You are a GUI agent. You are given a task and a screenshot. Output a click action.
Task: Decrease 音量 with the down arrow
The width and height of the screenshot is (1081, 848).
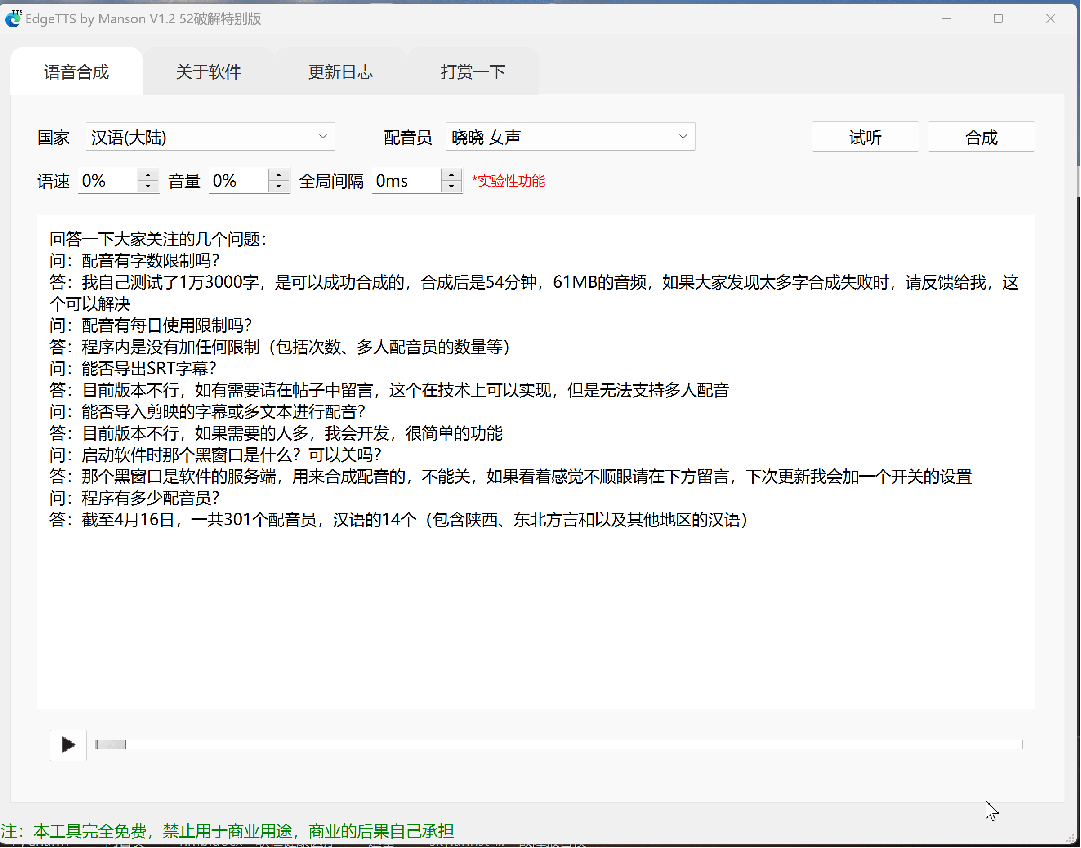(279, 188)
